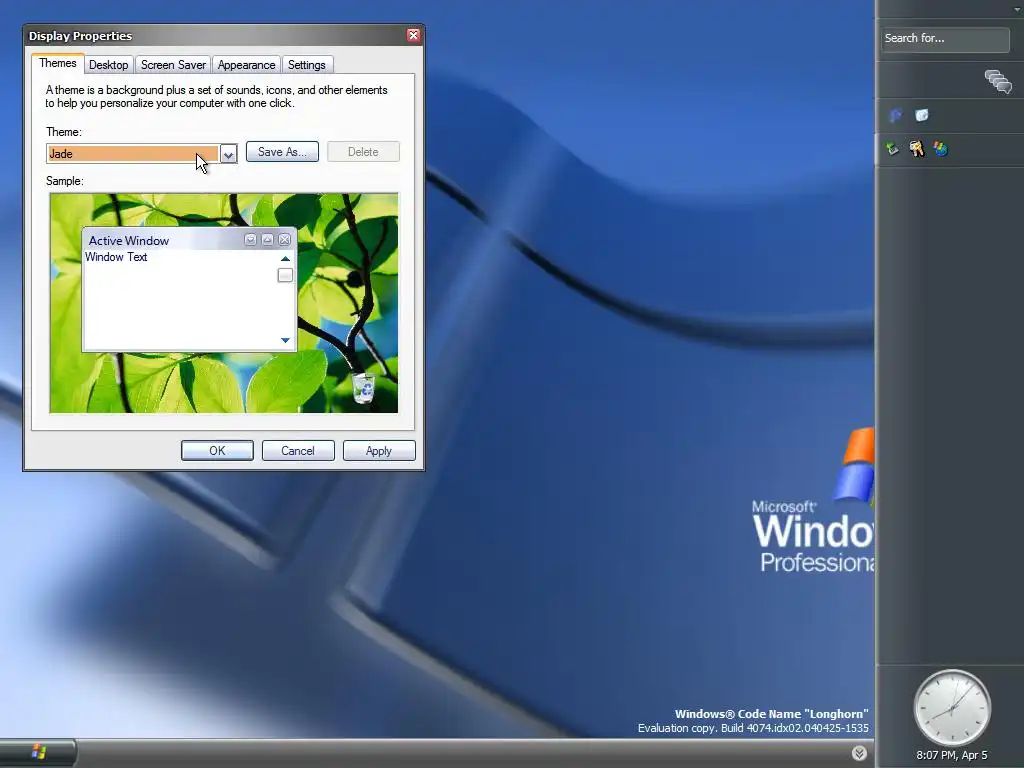The width and height of the screenshot is (1024, 768).
Task: Close the Display Properties window
Action: pyautogui.click(x=413, y=35)
